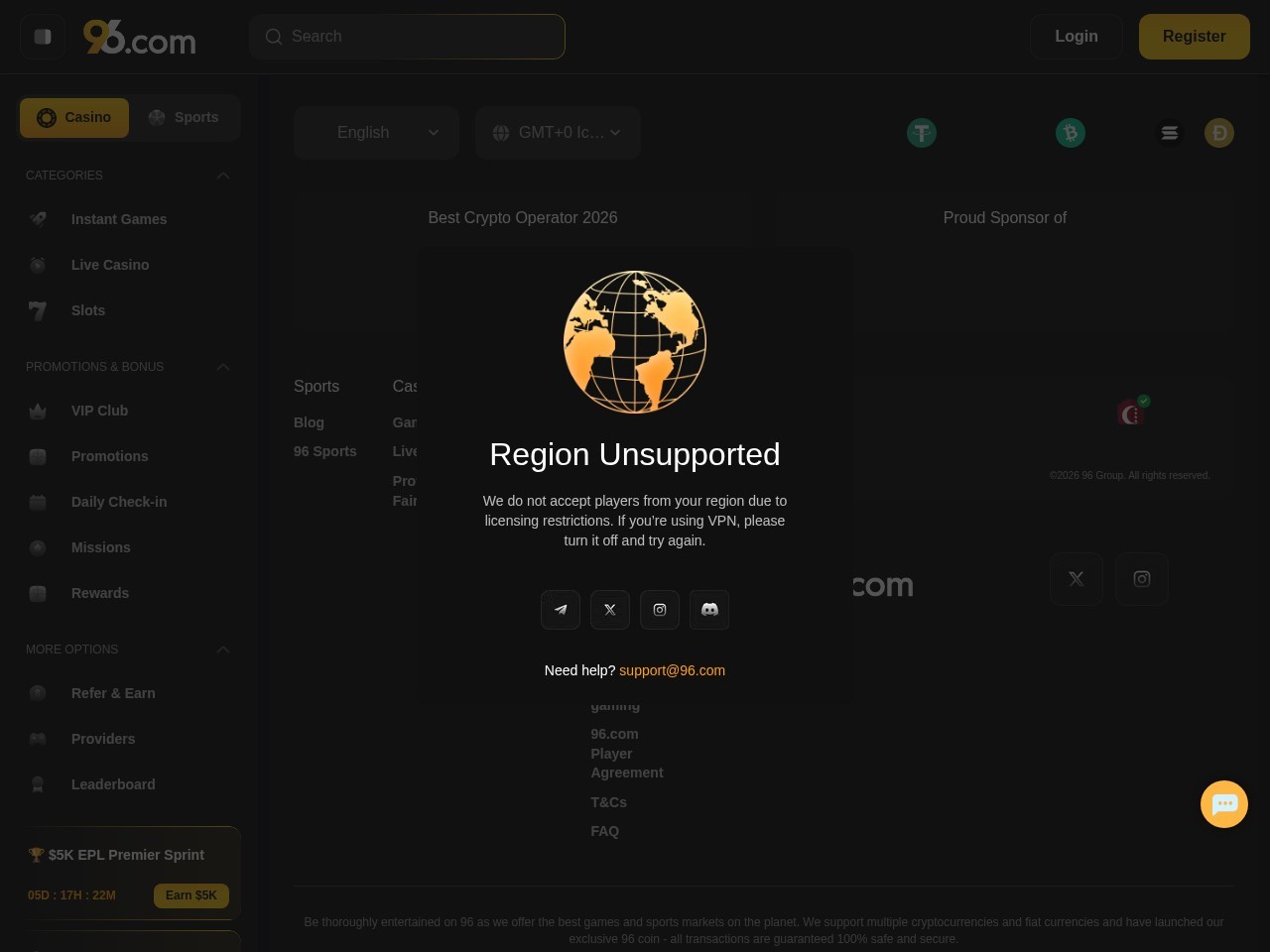Focus the Search input field
1270x952 pixels.
[408, 37]
